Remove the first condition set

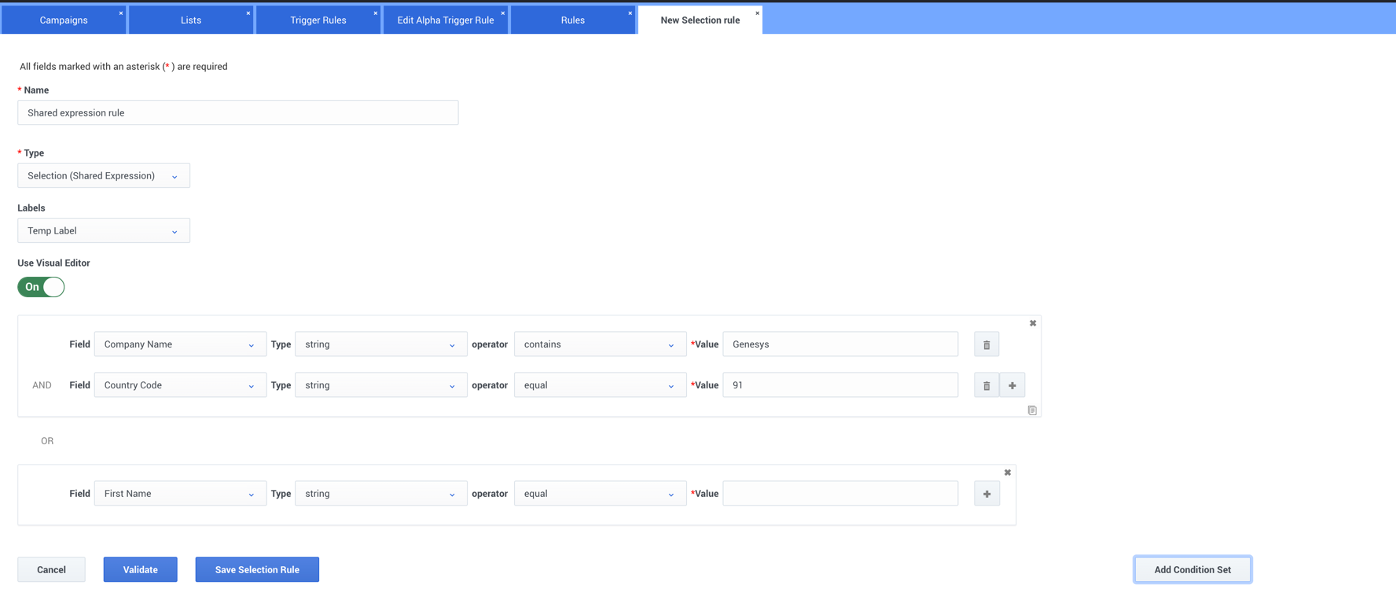point(1033,323)
